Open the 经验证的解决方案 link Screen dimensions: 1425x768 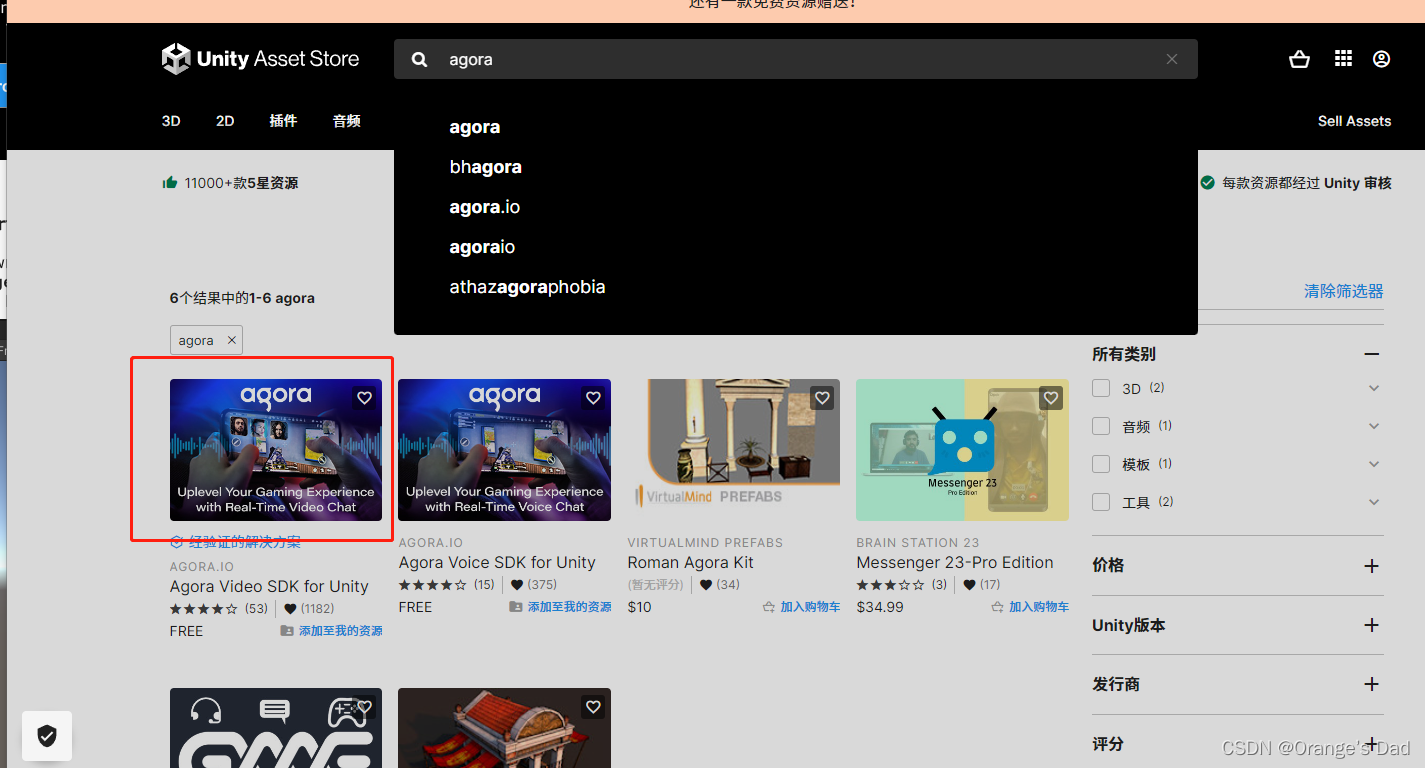click(x=245, y=542)
